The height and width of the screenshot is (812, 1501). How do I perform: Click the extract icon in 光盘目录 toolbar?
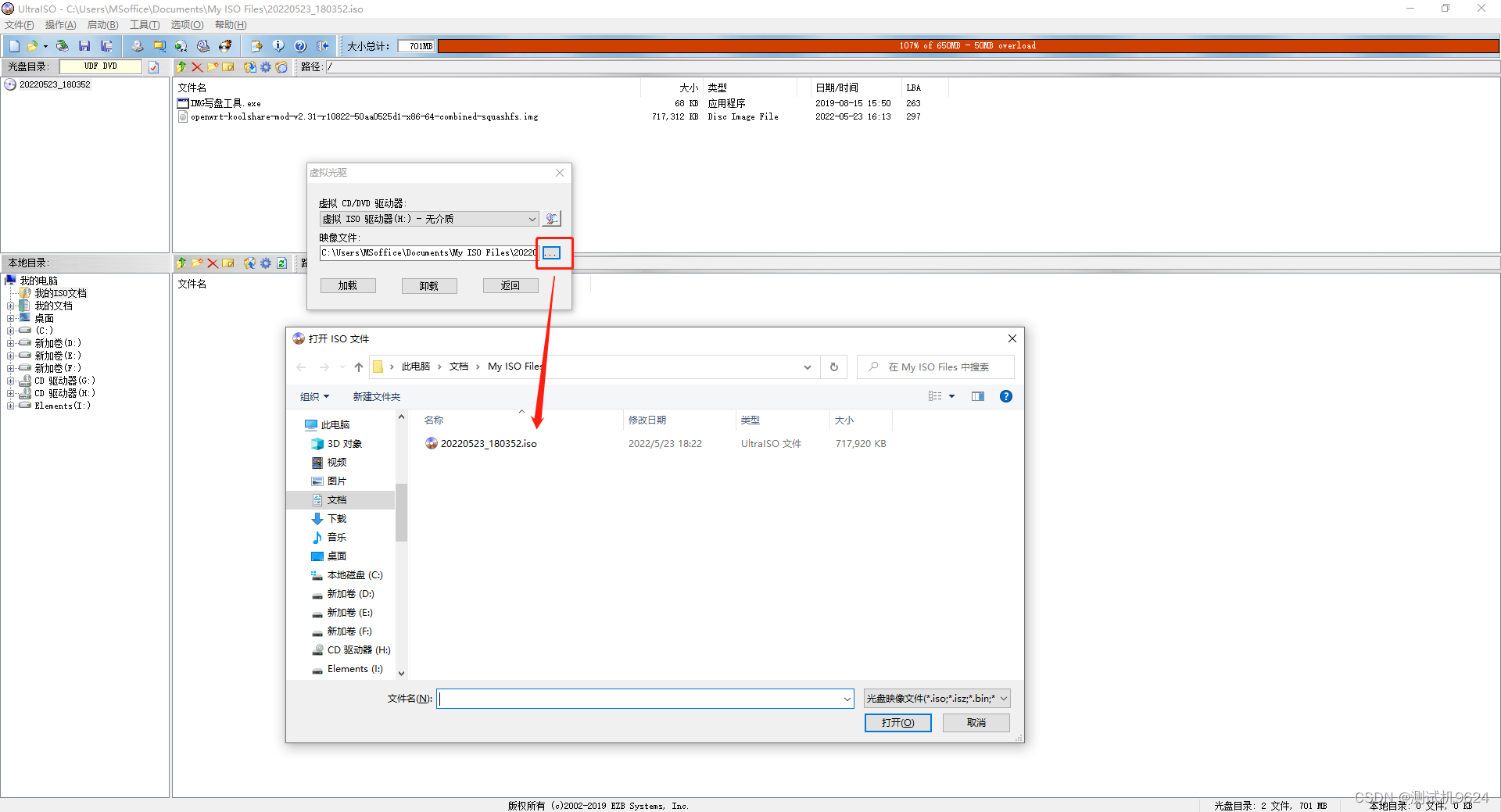[x=250, y=67]
